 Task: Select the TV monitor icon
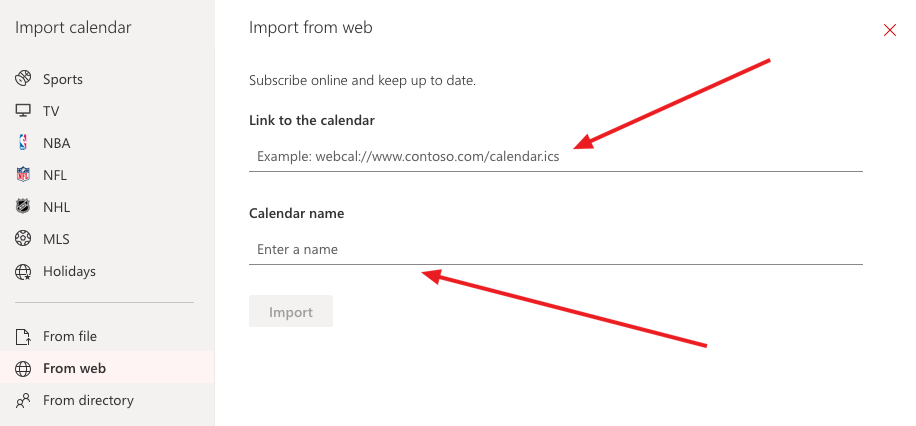point(23,111)
